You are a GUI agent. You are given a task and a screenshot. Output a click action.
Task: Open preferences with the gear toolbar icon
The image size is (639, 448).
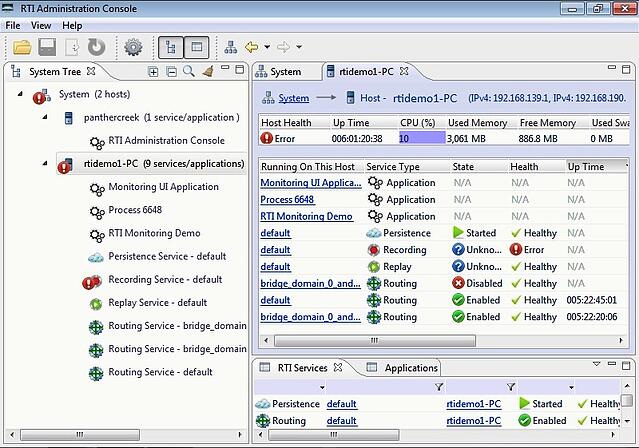(133, 47)
